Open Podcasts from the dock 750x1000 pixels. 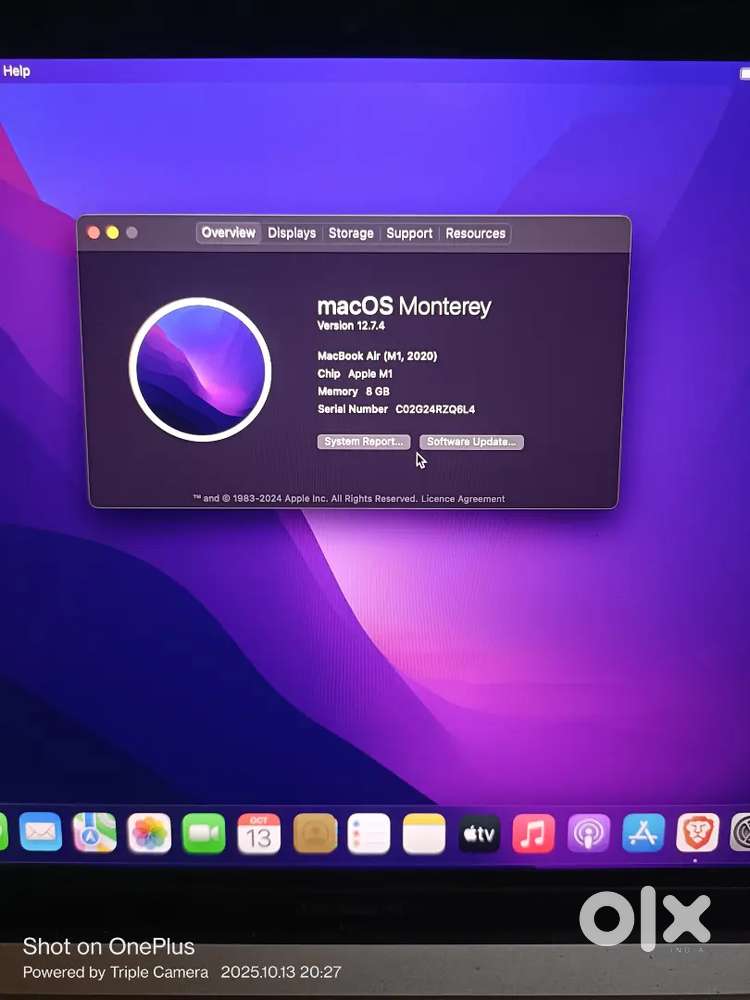(589, 833)
